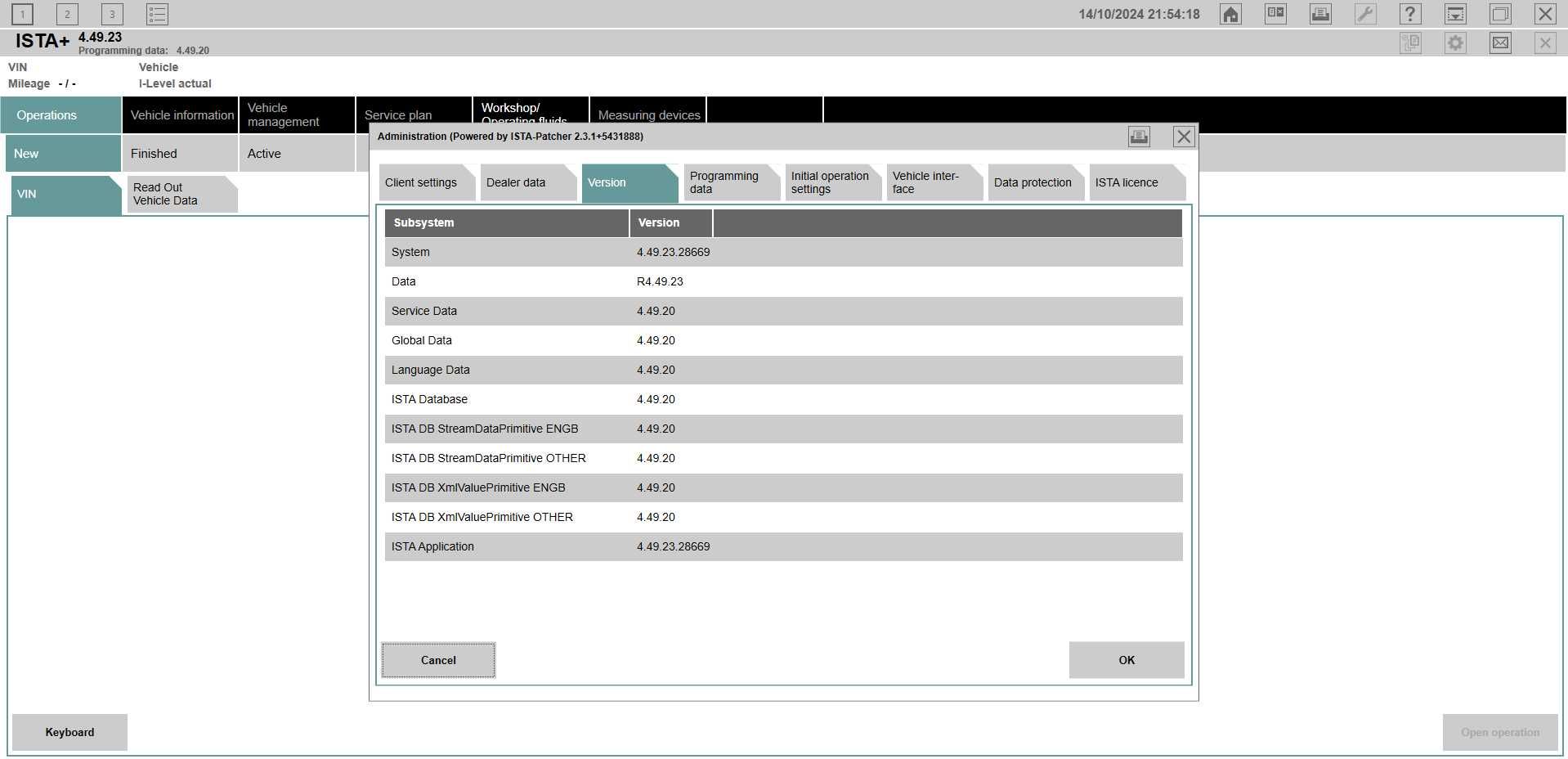
Task: Click the Subsystem column header
Action: point(507,222)
